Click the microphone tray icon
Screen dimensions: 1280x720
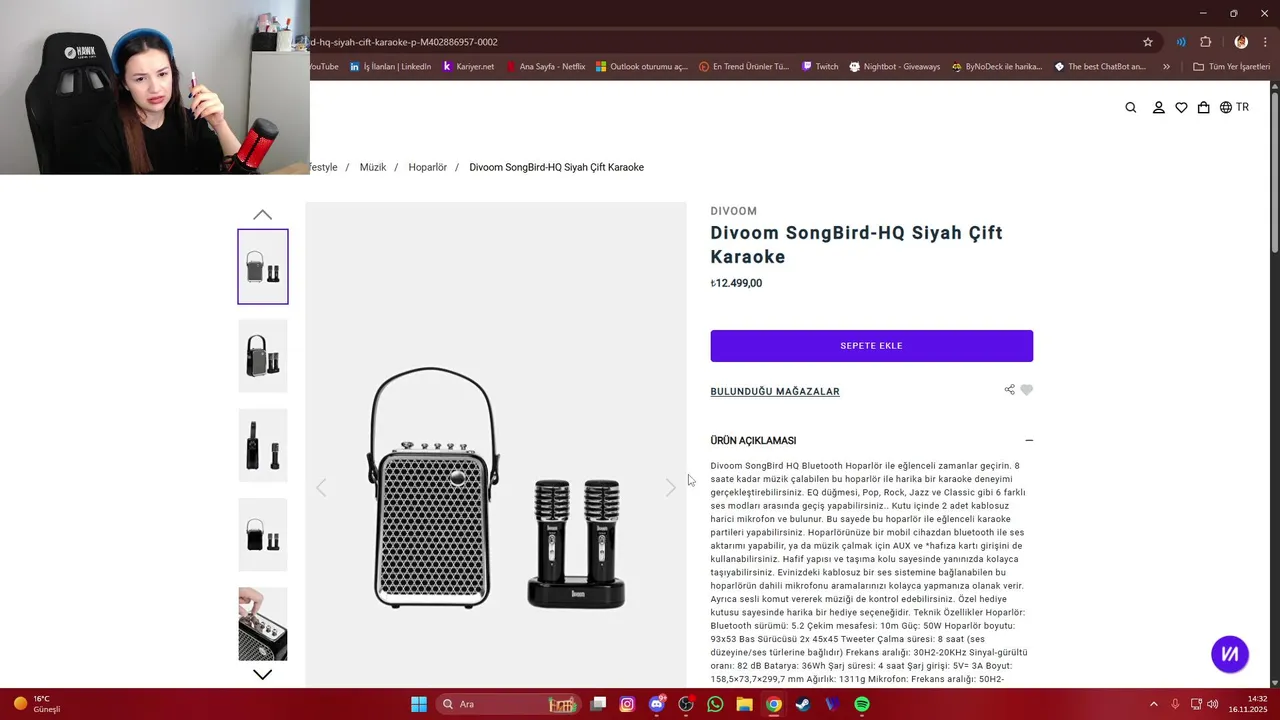(1175, 704)
